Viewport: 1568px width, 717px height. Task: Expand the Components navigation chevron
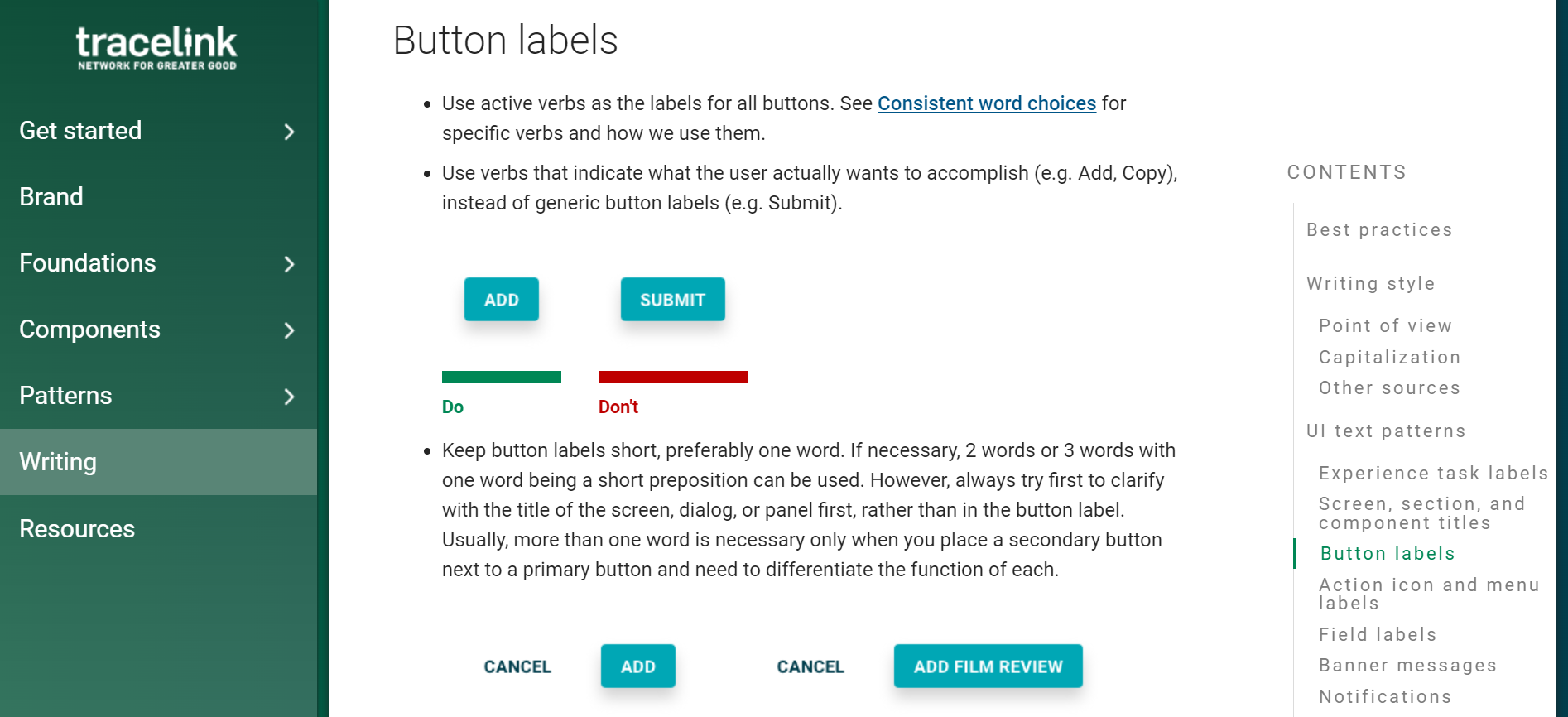pos(289,330)
